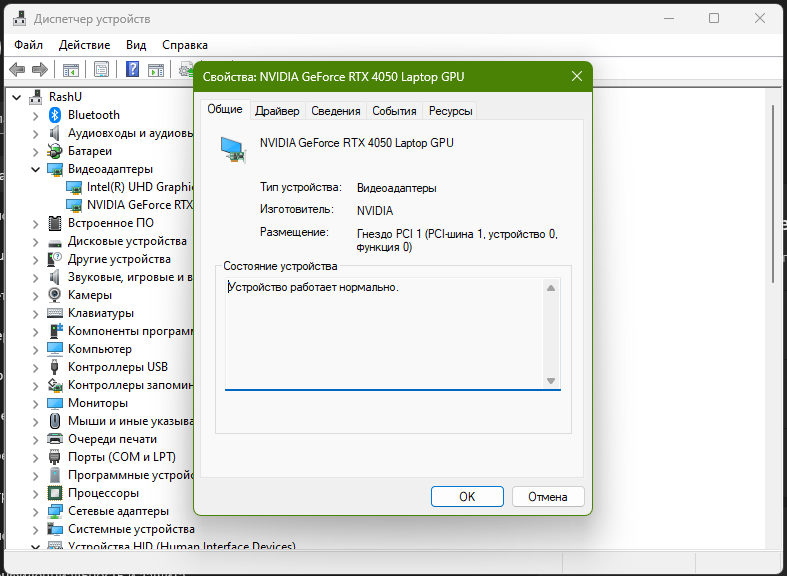Viewport: 787px width, 576px height.
Task: Expand the Встроенное ПО category
Action: (x=35, y=224)
